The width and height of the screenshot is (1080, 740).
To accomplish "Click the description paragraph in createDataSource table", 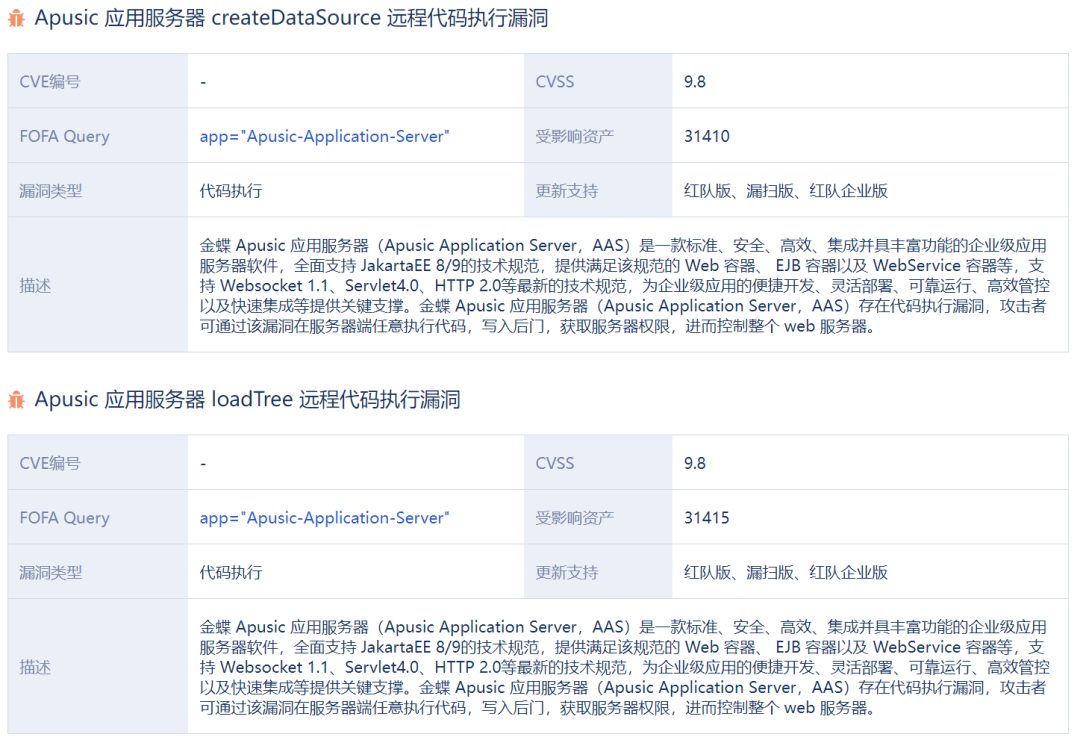I will click(625, 286).
